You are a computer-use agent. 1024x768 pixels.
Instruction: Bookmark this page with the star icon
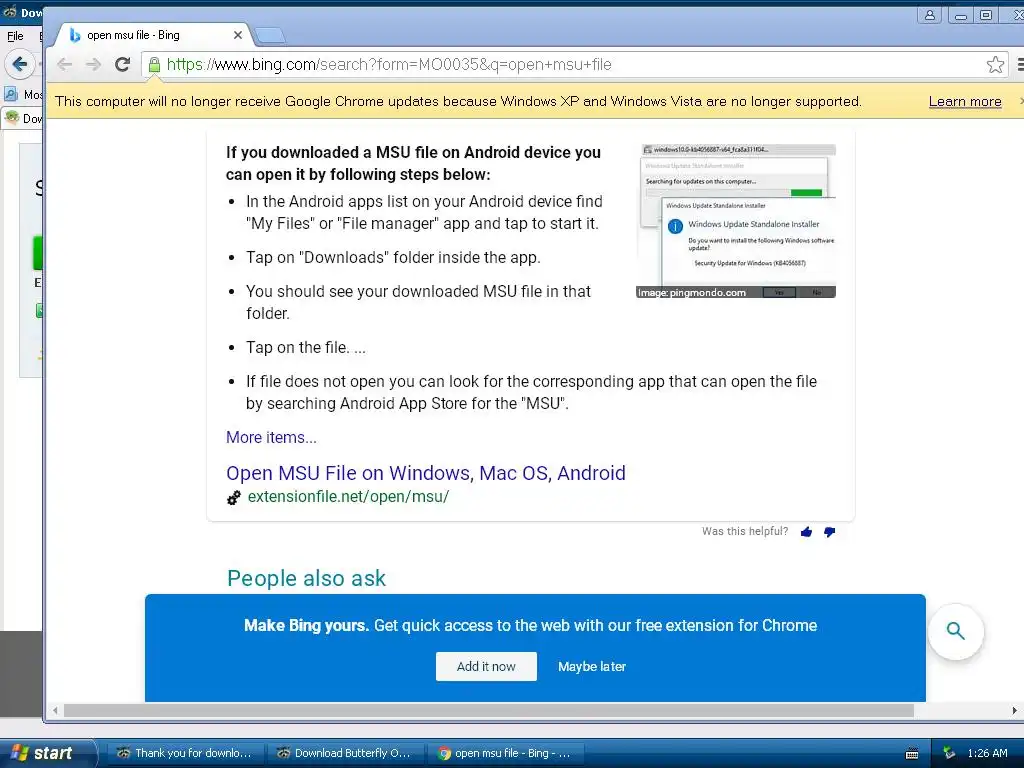(995, 64)
